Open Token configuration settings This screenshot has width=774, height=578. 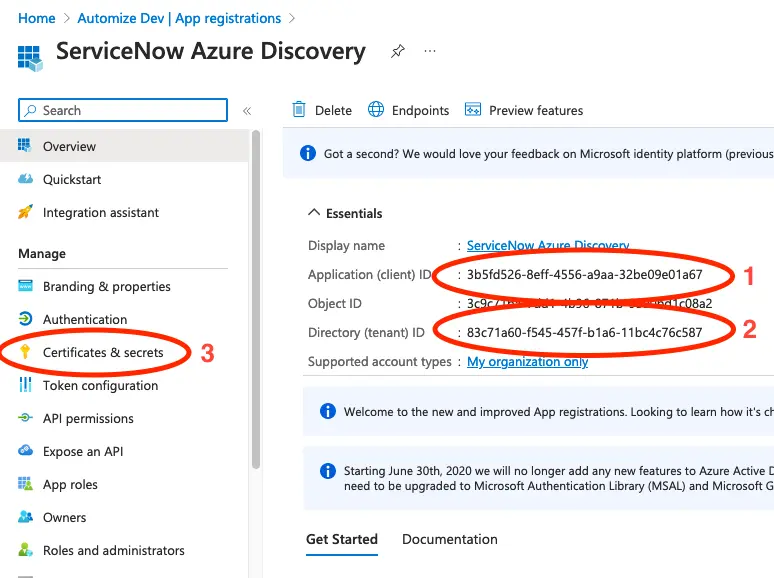point(100,385)
